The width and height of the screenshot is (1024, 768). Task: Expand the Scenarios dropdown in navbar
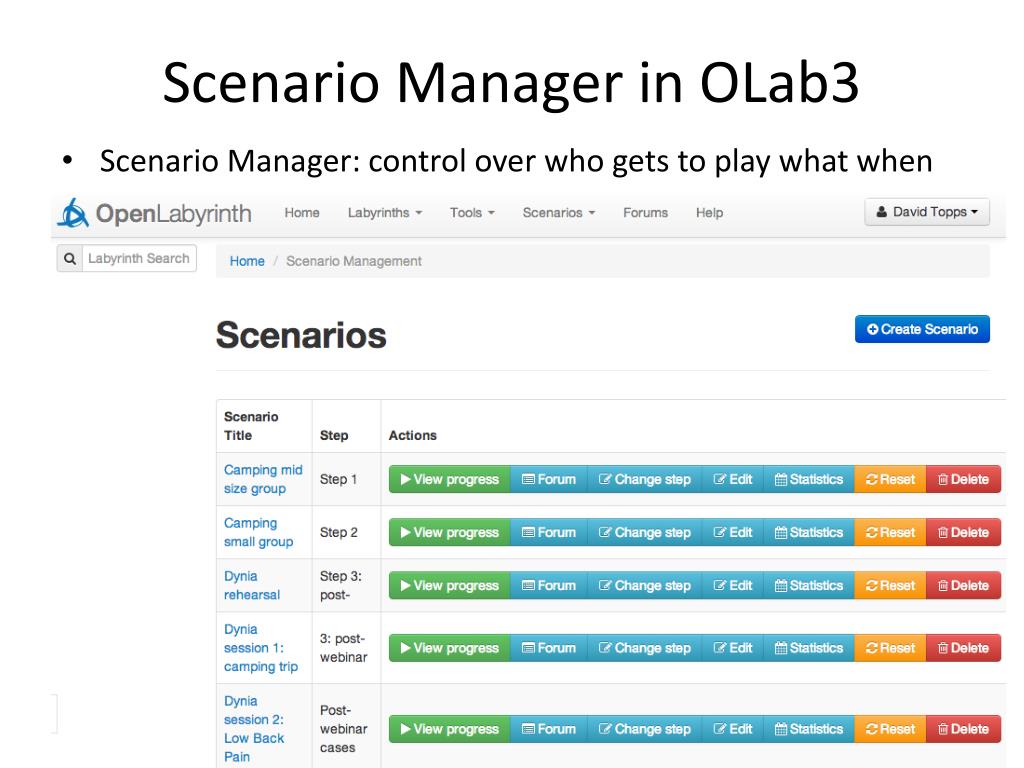(558, 213)
